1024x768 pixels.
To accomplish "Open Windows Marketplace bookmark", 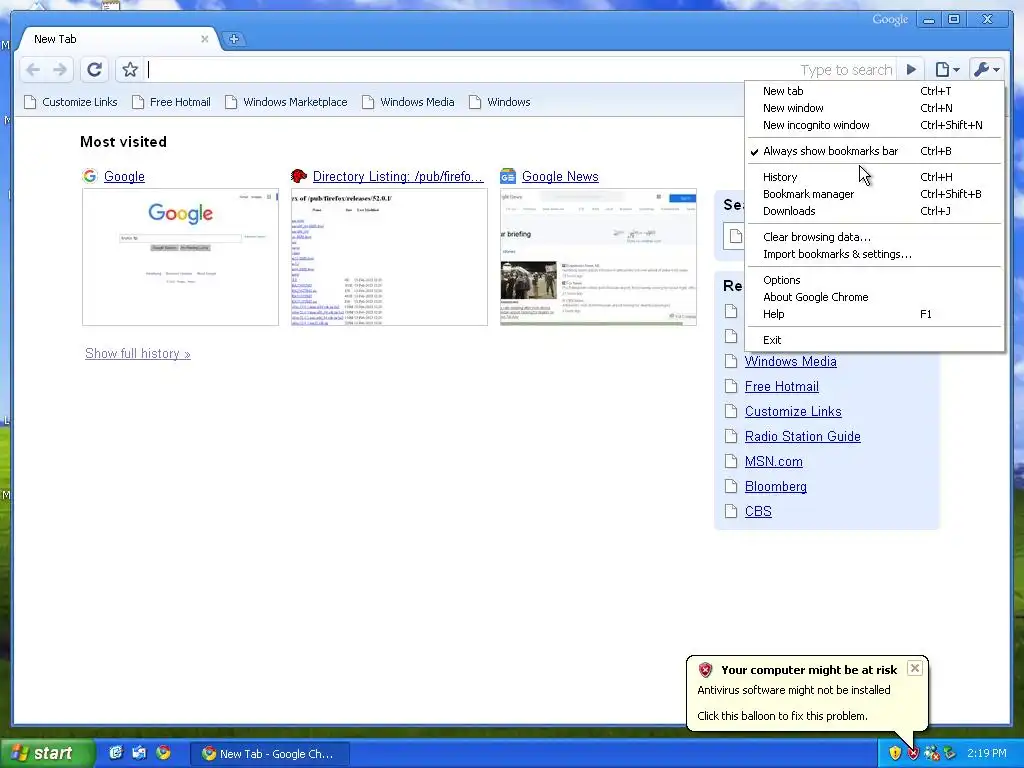I will click(286, 102).
